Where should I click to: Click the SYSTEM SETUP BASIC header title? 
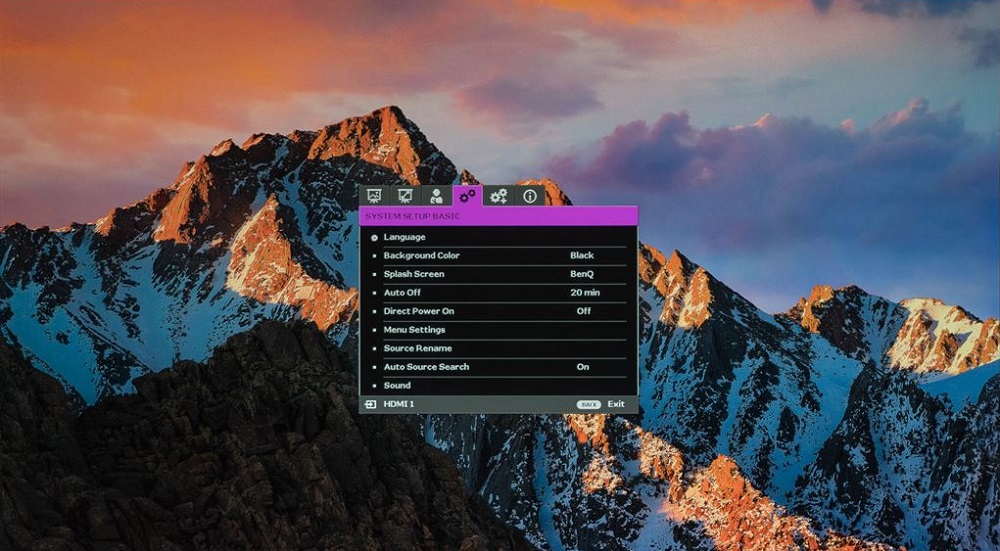click(x=413, y=216)
